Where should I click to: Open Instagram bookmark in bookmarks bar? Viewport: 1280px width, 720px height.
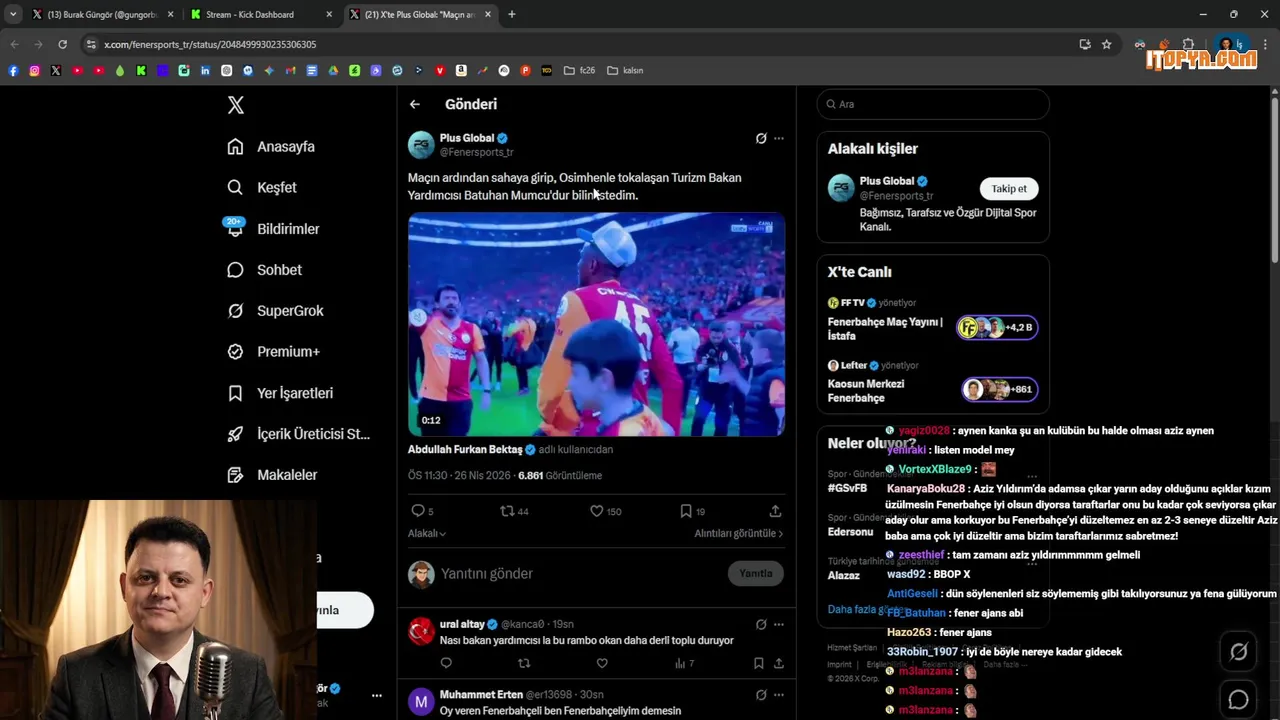point(34,71)
